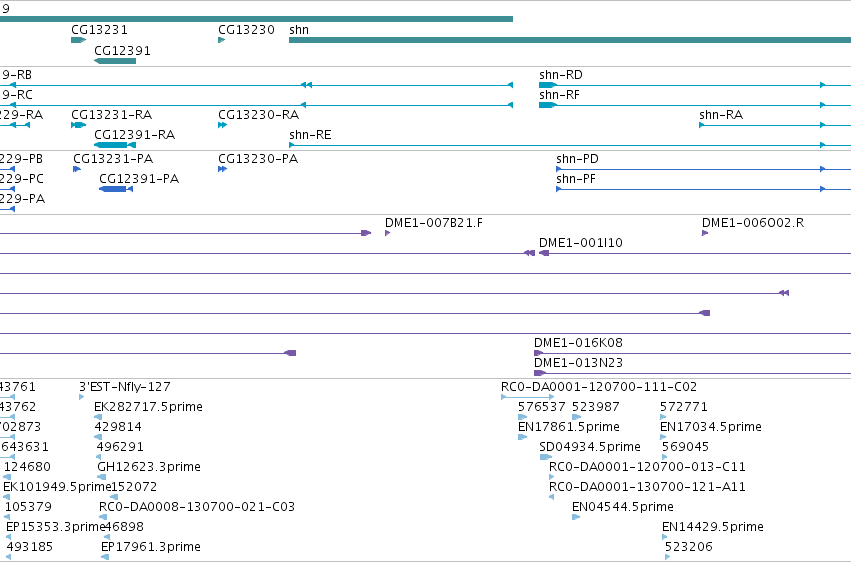The width and height of the screenshot is (851, 562).
Task: Click the DME1-013N23 start block glyph
Action: (539, 373)
